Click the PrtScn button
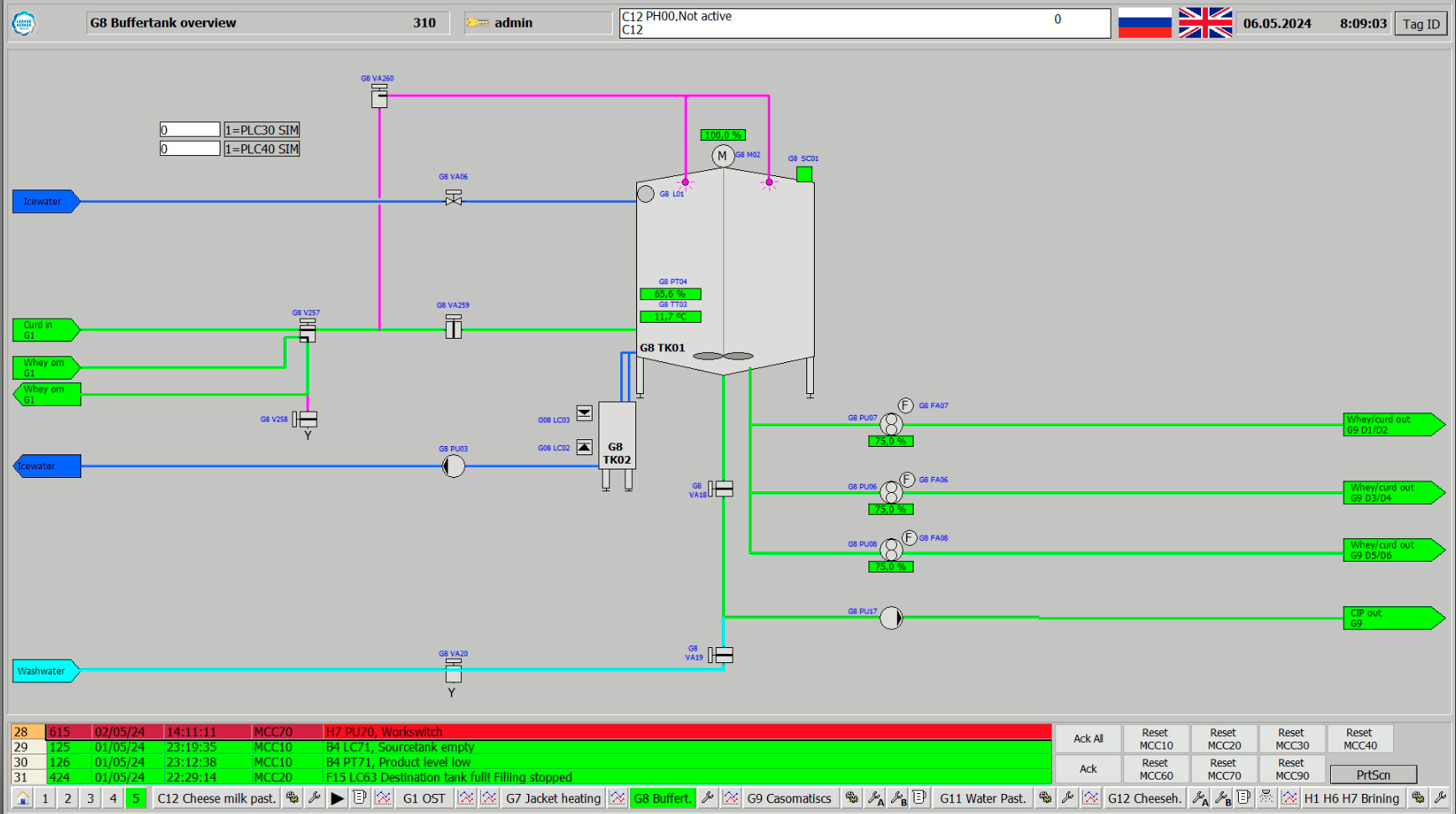 pos(1373,775)
